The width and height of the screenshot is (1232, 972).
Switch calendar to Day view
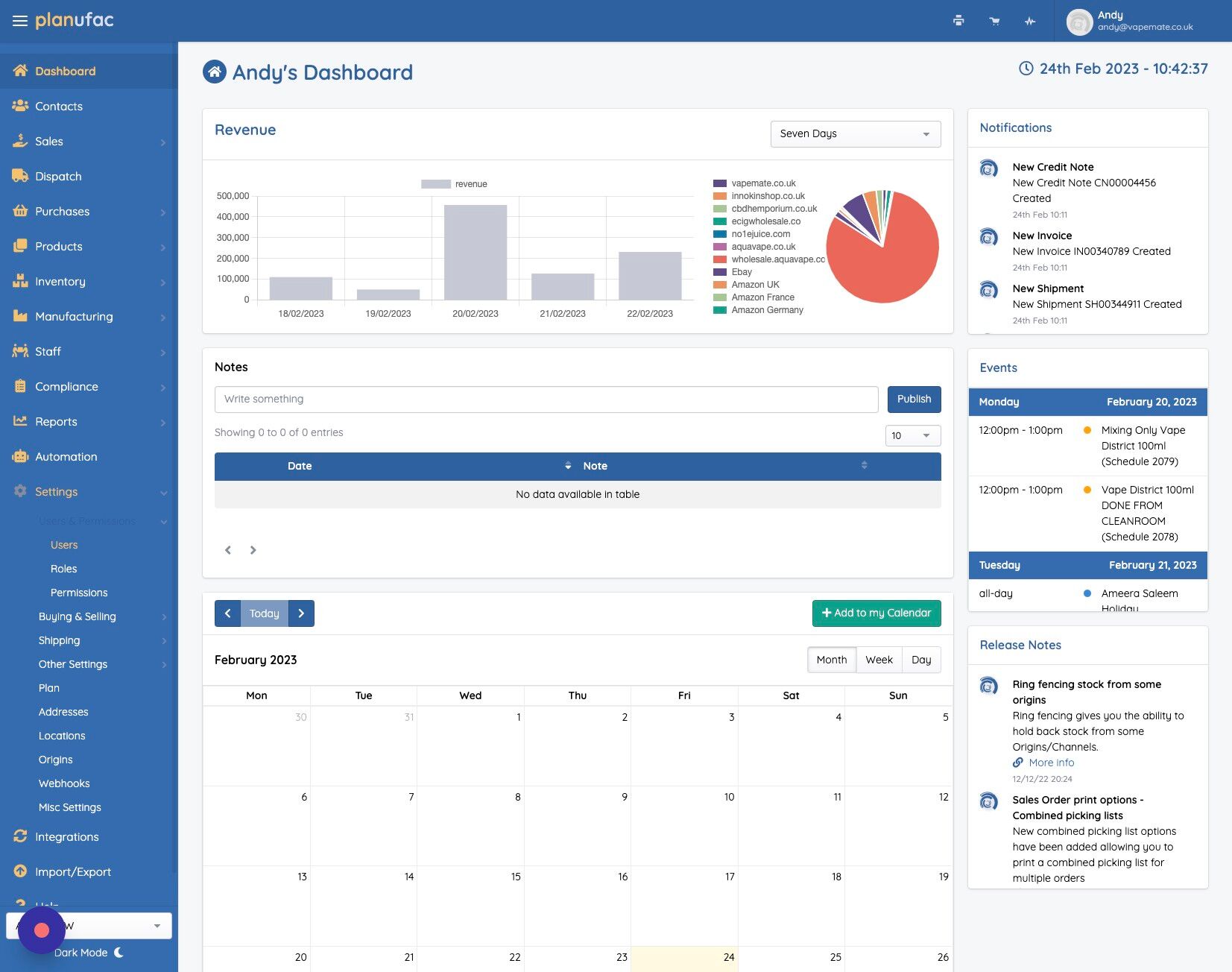coord(921,660)
